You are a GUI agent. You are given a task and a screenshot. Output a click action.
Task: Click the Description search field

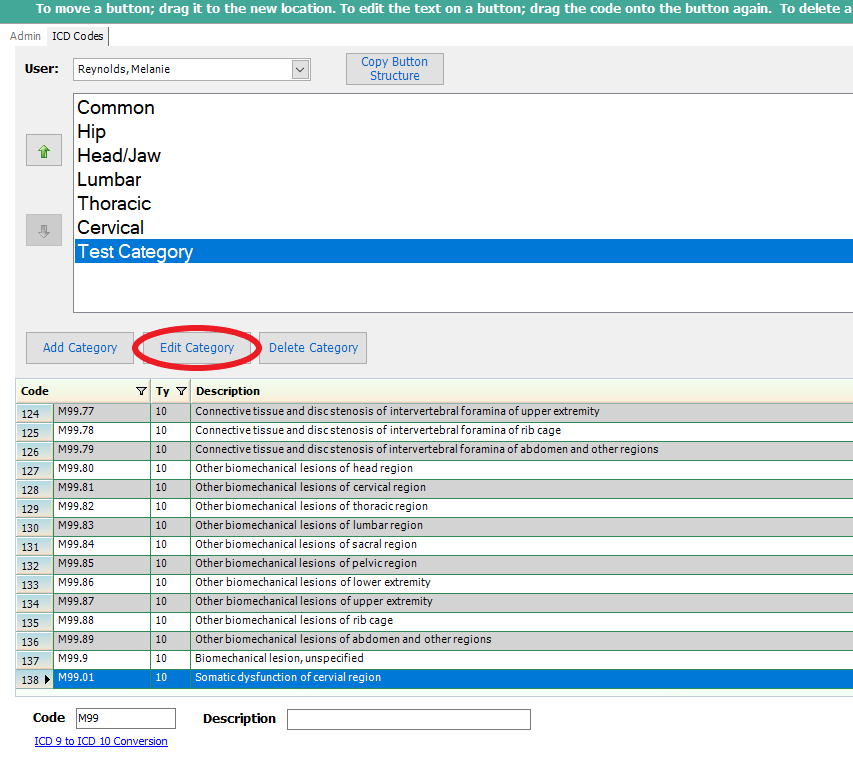408,719
